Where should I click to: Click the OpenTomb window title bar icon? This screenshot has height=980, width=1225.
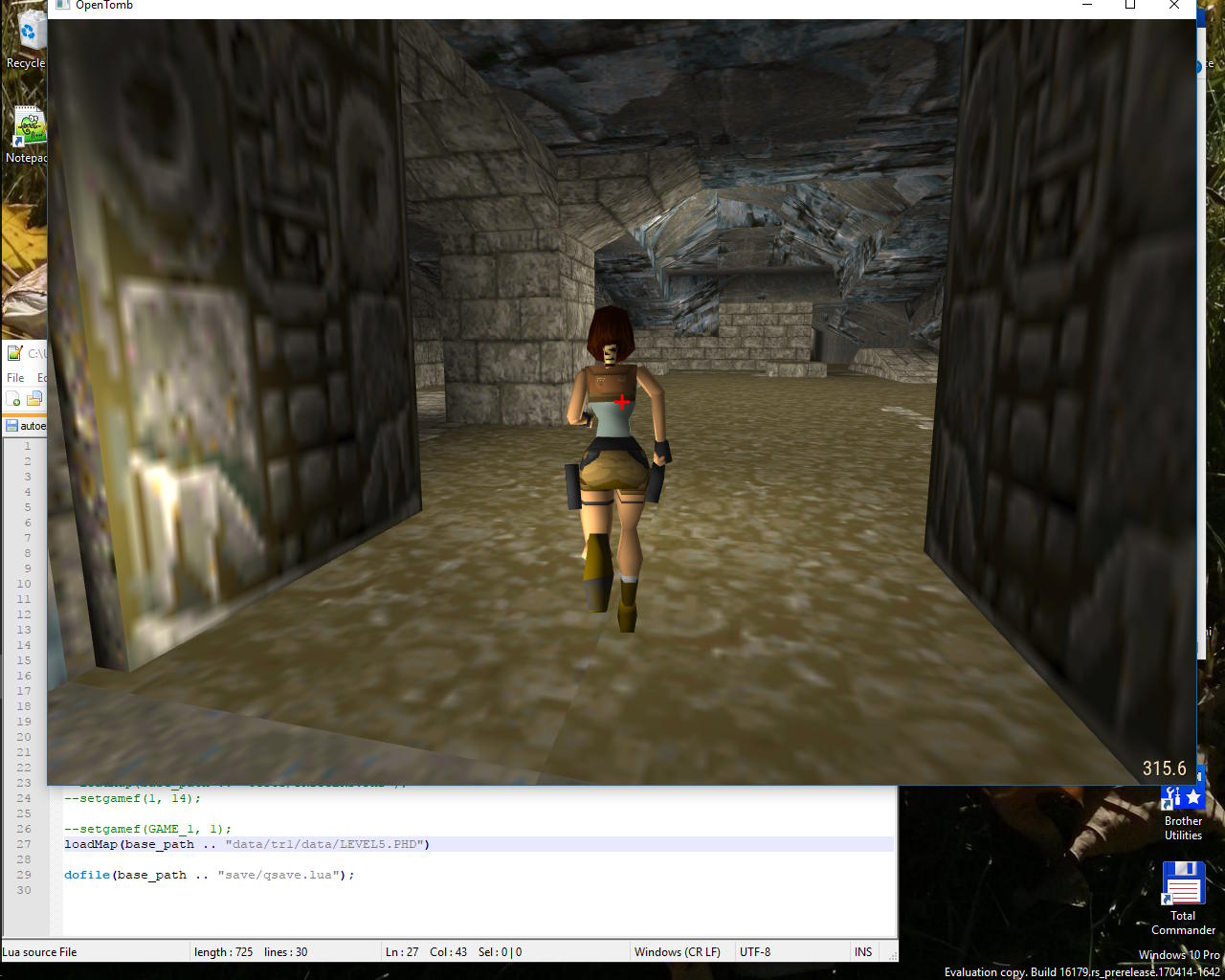[x=62, y=6]
